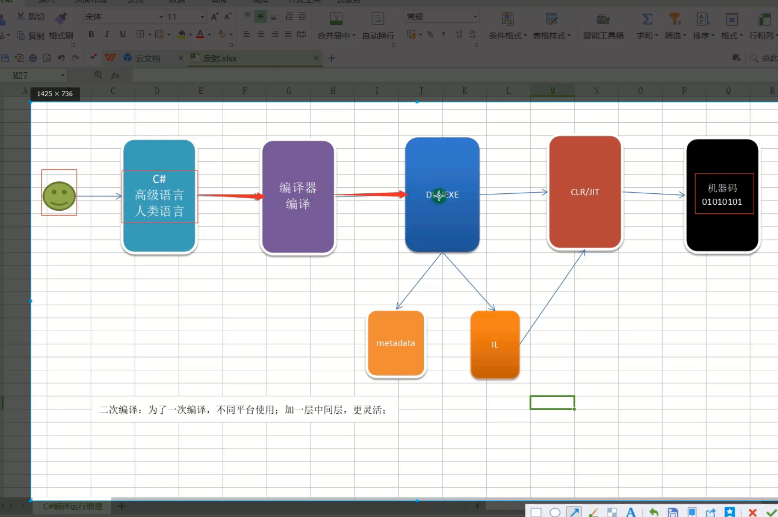The width and height of the screenshot is (778, 517).
Task: Click the Sum (求和) sigma icon
Action: pyautogui.click(x=647, y=19)
